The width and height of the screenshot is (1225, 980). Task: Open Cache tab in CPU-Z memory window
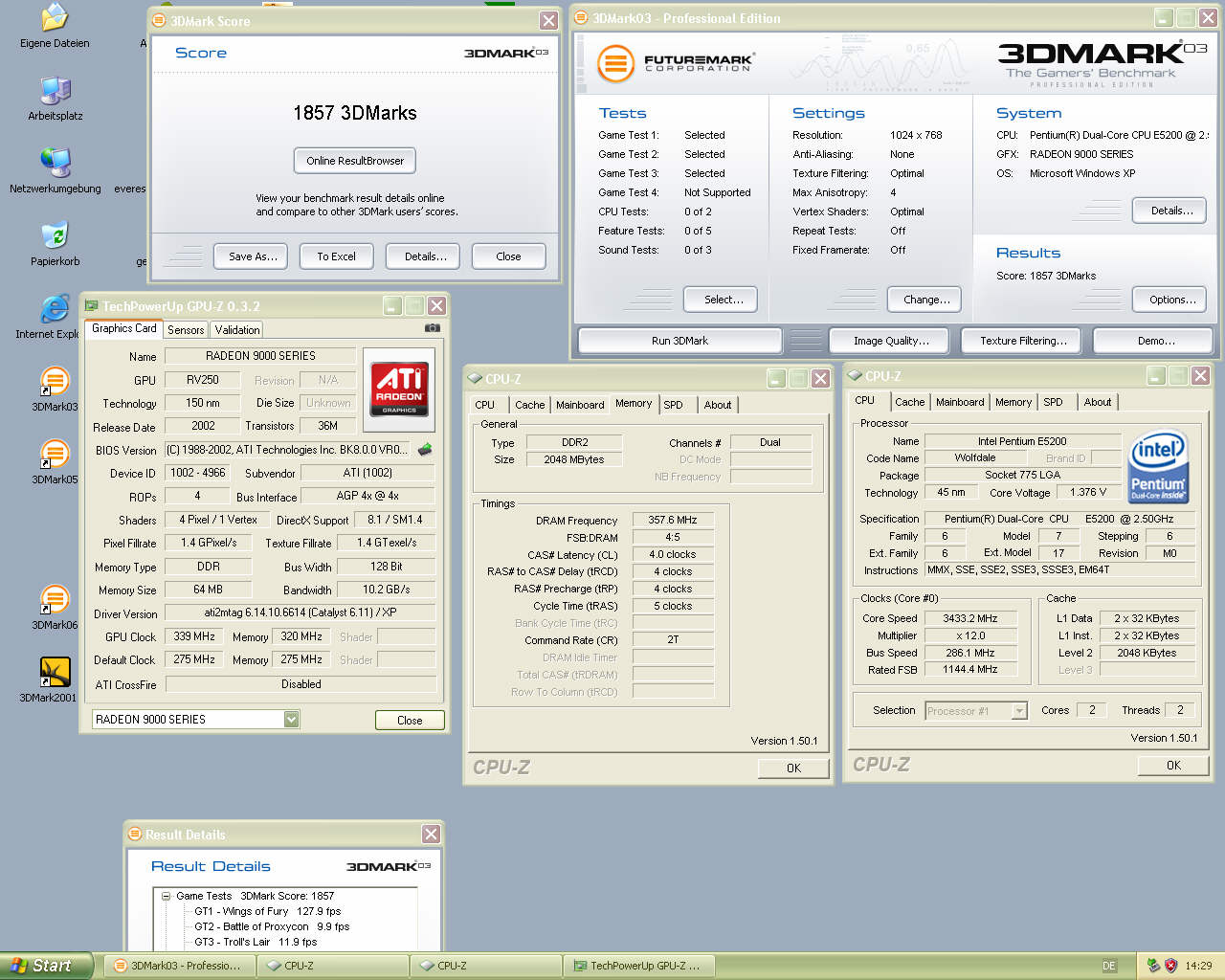click(x=529, y=405)
